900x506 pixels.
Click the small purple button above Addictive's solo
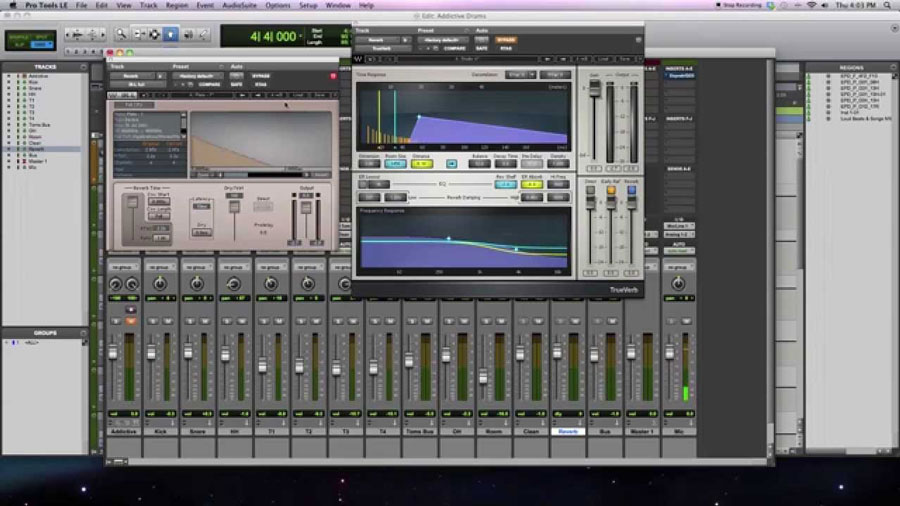click(131, 310)
